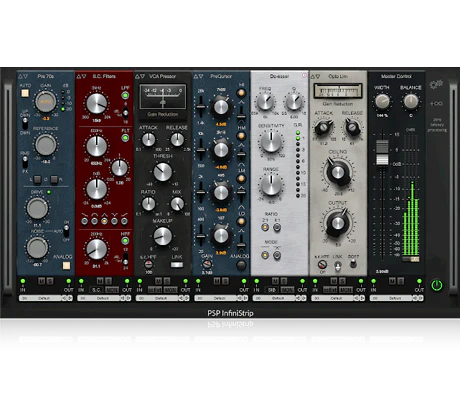Select the bell filter shape in S.C. Filters
This screenshot has height=416, width=460.
click(x=104, y=221)
